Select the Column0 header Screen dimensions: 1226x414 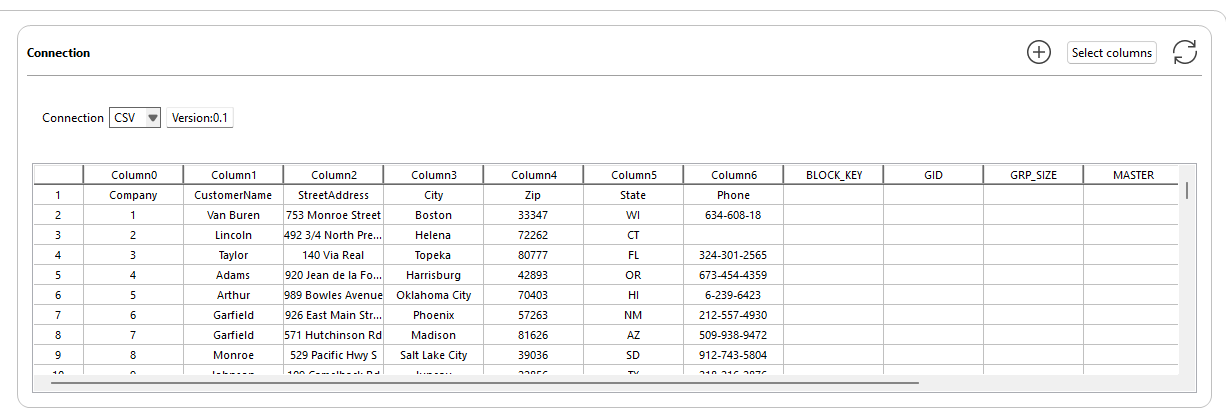pos(133,175)
